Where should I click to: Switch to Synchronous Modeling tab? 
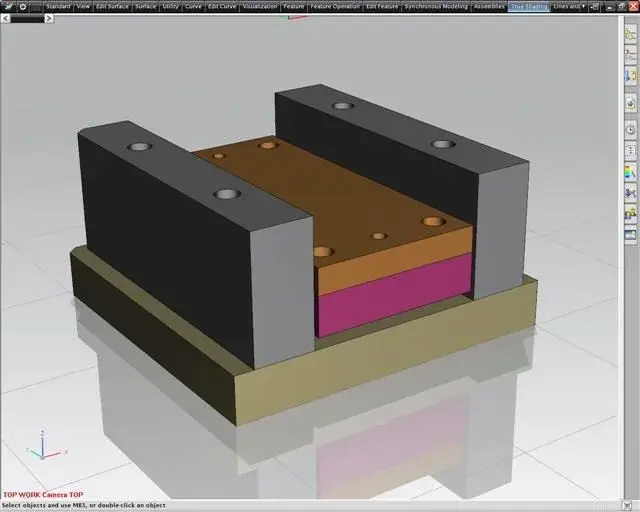(436, 7)
